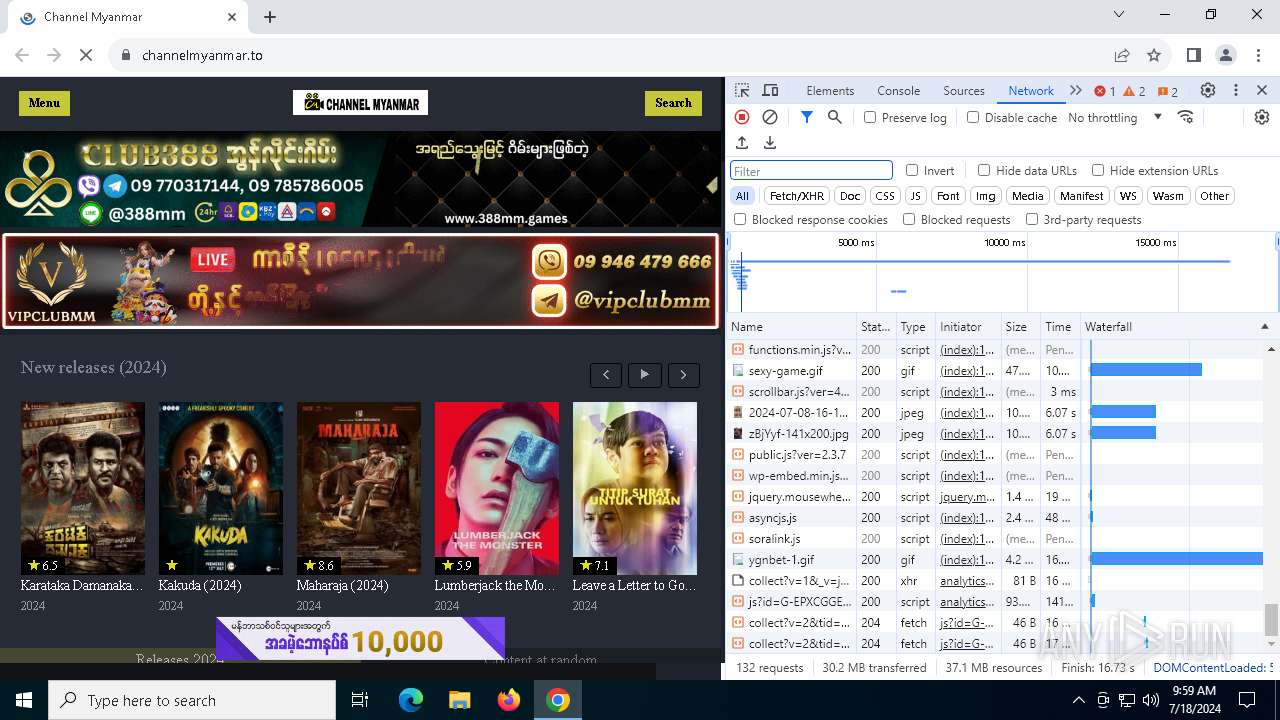Stop recording the network log
Viewport: 1280px width, 720px height.
[742, 117]
